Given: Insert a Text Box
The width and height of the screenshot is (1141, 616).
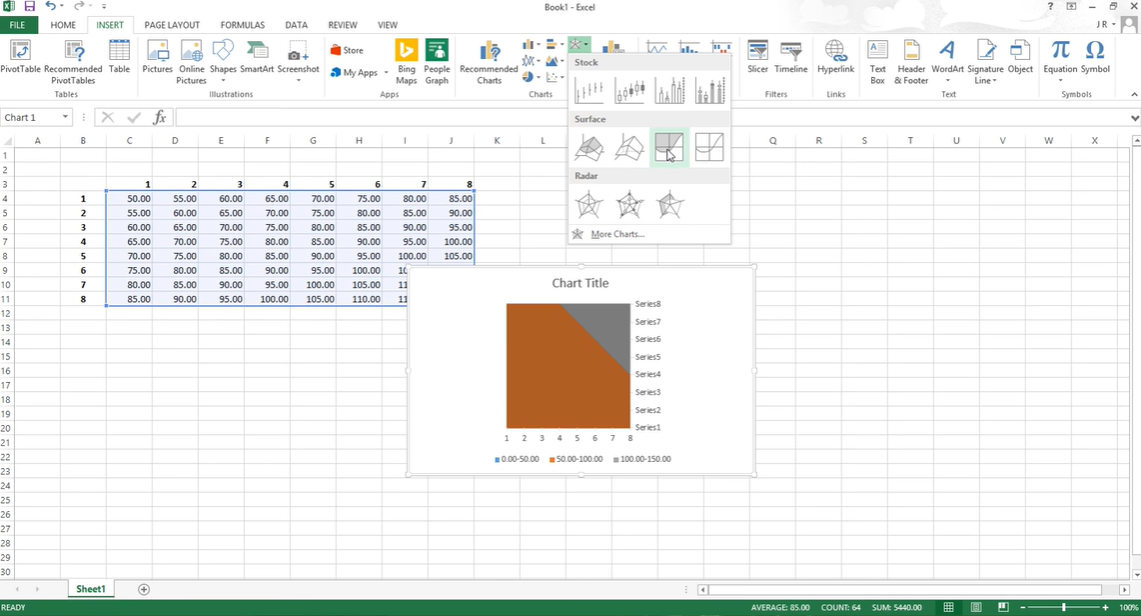Looking at the screenshot, I should 878,62.
